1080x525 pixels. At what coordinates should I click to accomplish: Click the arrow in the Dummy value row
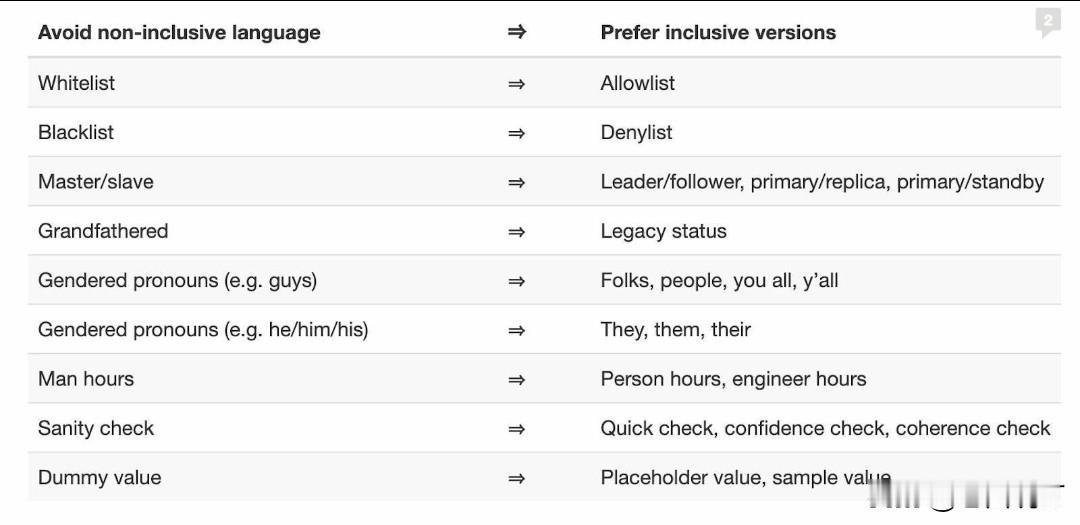(x=516, y=478)
